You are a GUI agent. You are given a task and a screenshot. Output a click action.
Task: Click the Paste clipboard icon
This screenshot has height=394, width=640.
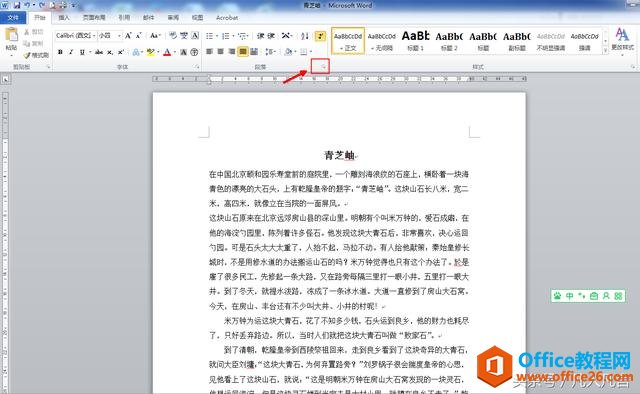tap(11, 35)
